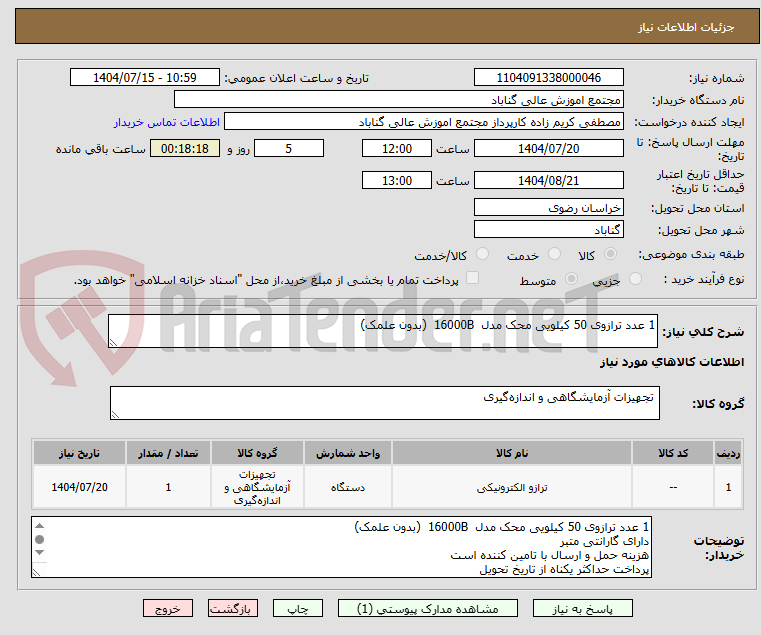
Task: Click the چاپ print button
Action: click(298, 608)
